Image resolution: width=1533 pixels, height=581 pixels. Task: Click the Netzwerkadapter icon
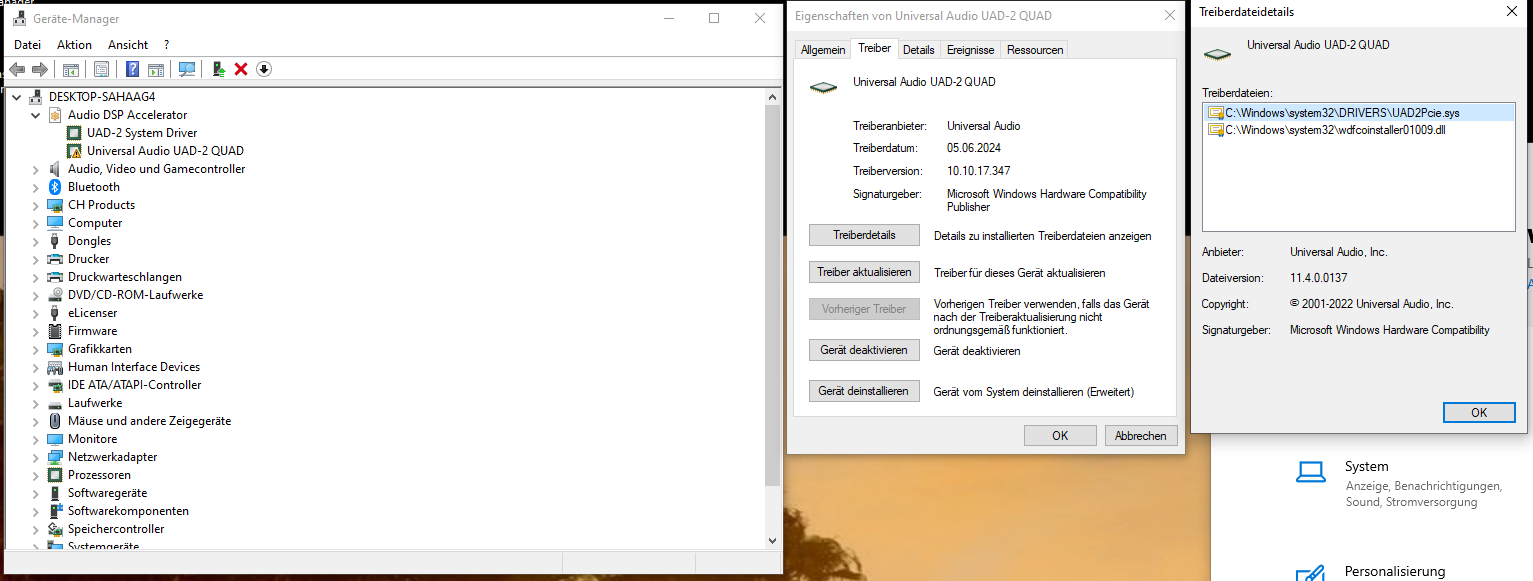pos(56,457)
